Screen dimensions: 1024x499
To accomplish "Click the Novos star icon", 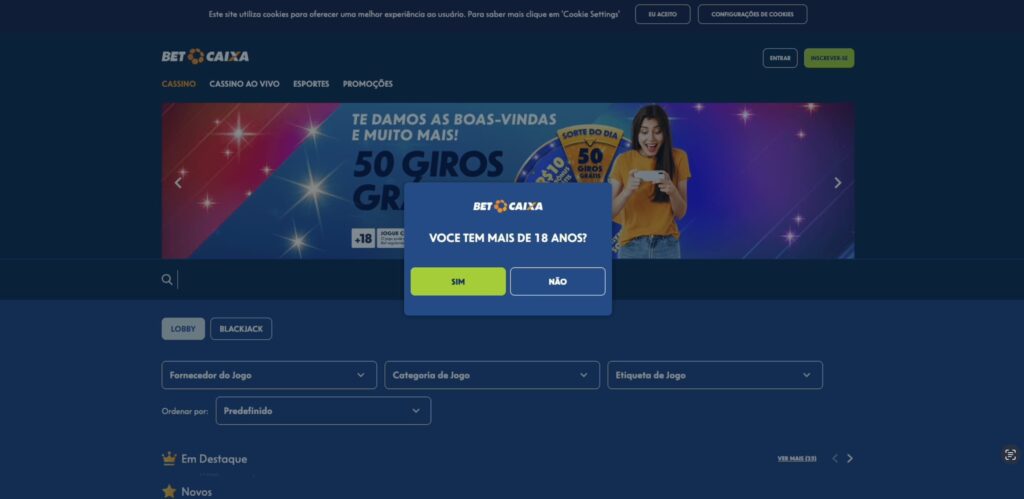I will pyautogui.click(x=169, y=491).
